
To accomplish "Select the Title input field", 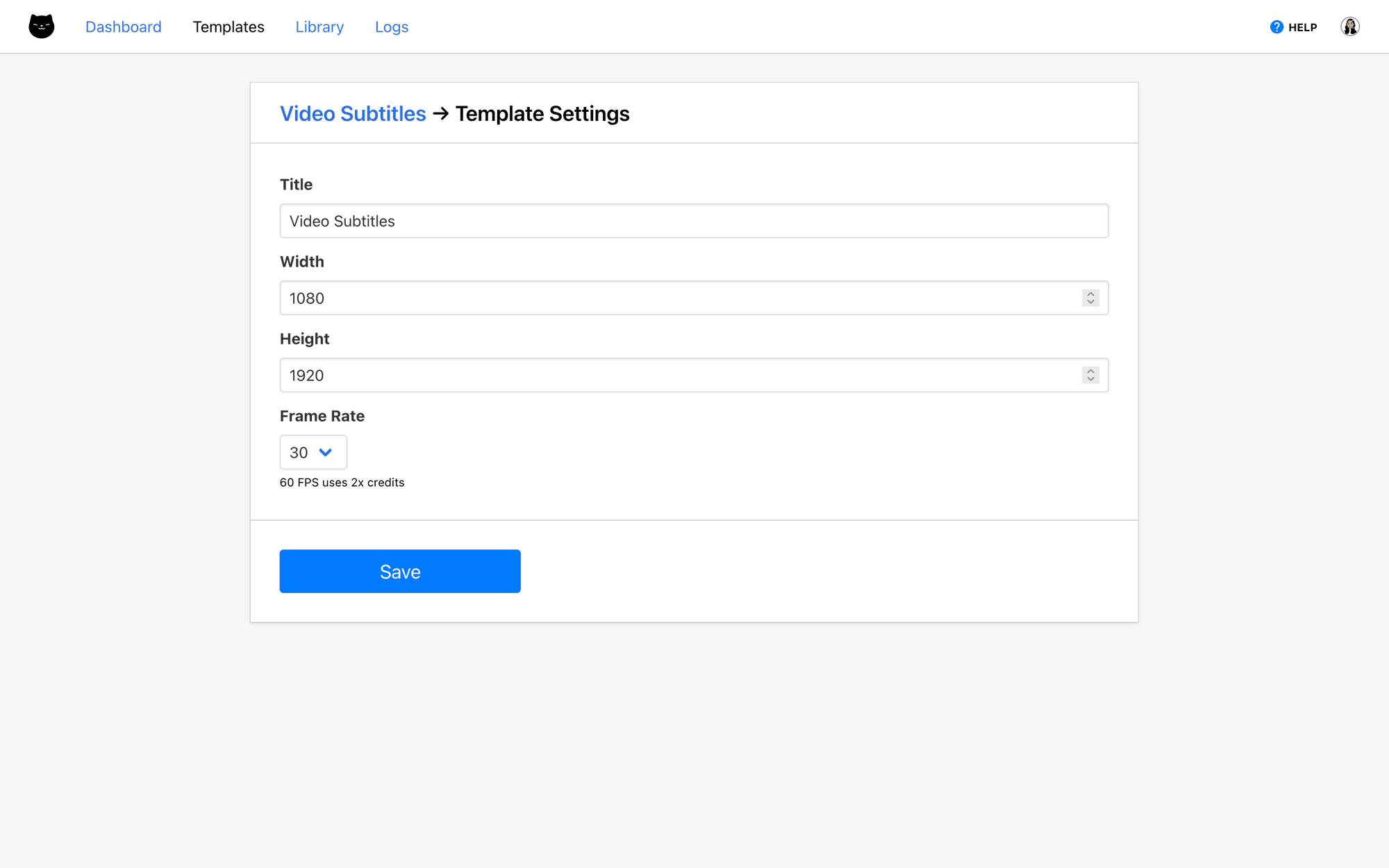I will [693, 221].
